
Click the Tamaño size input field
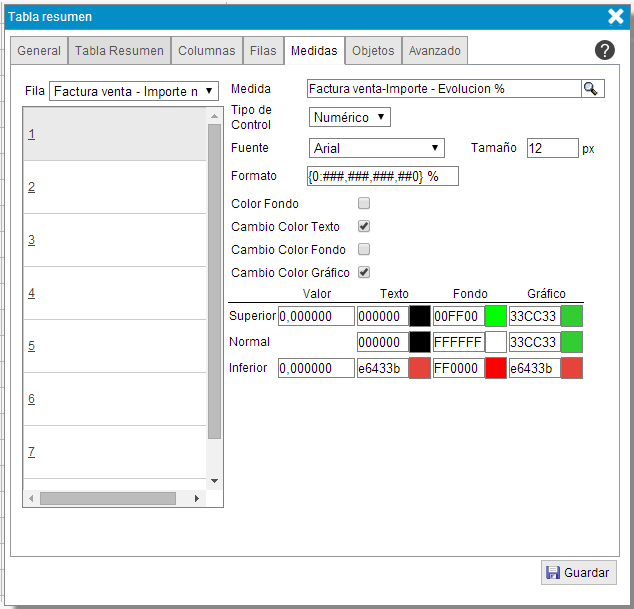[x=552, y=148]
